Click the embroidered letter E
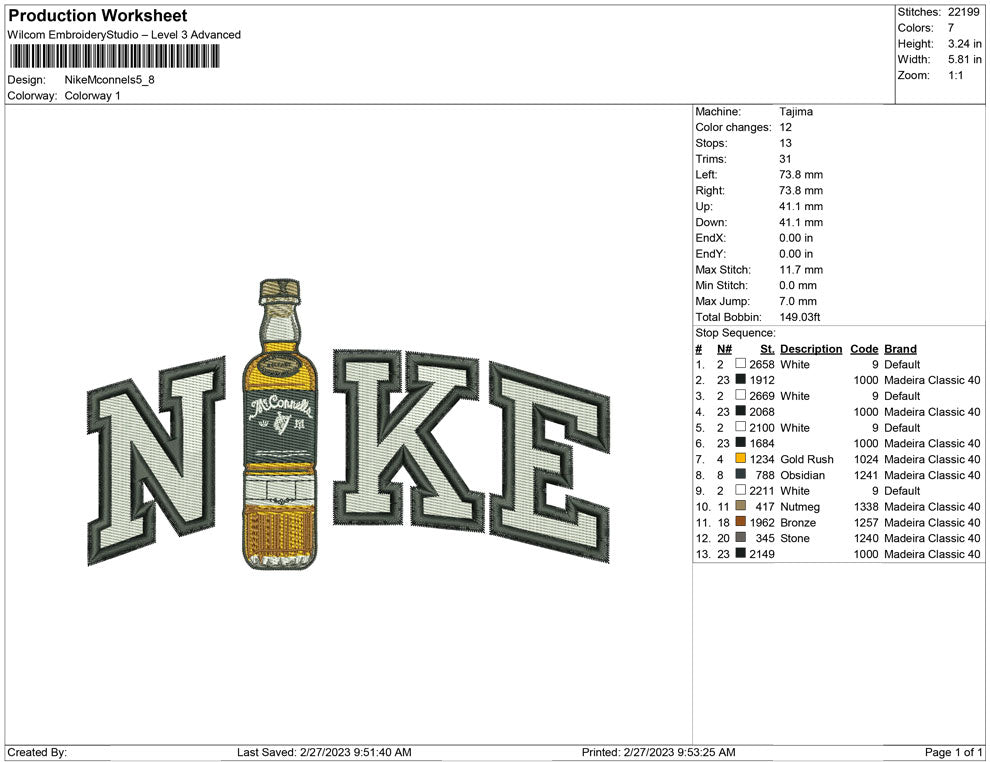This screenshot has height=762, width=990. coord(550,462)
